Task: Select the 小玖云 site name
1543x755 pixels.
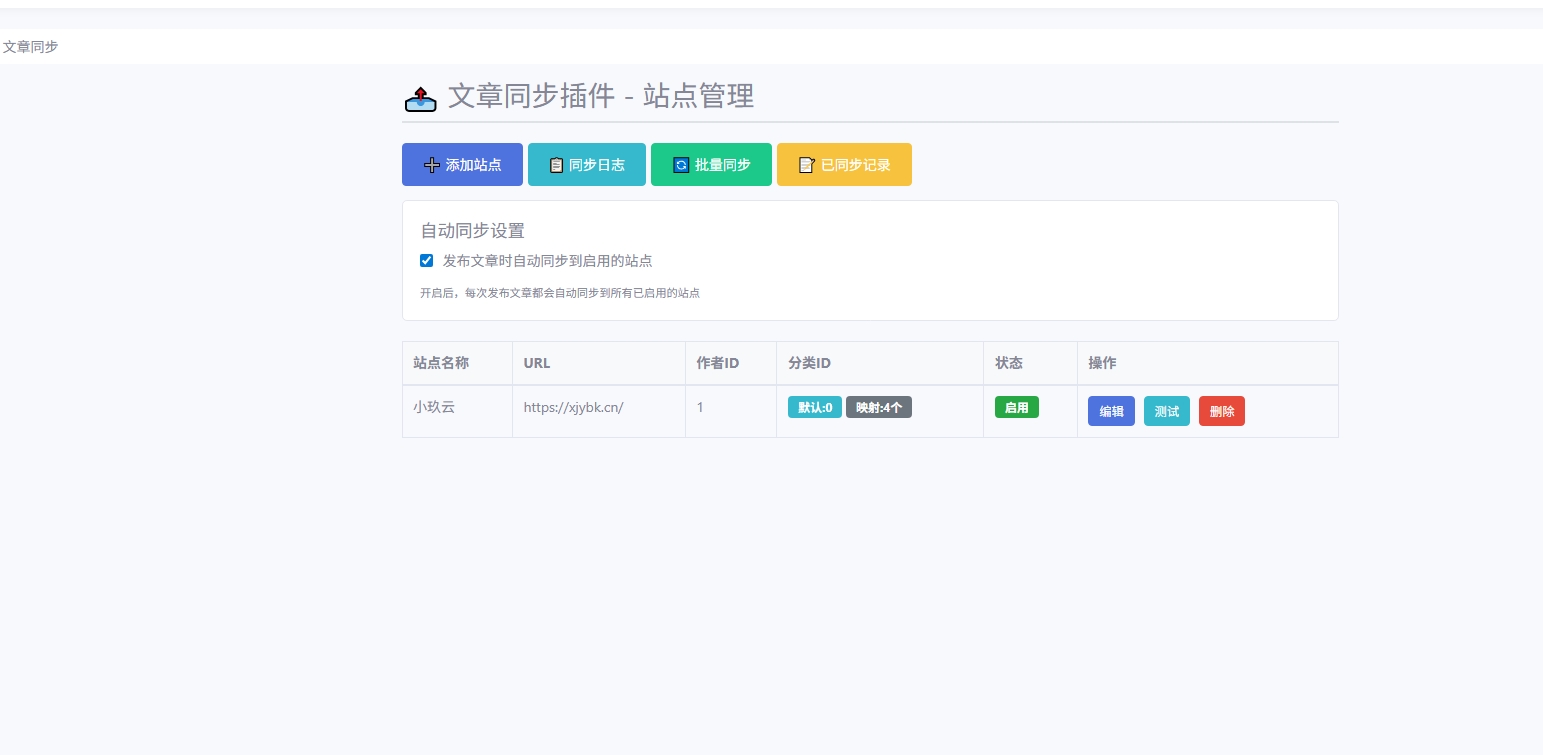Action: coord(435,407)
